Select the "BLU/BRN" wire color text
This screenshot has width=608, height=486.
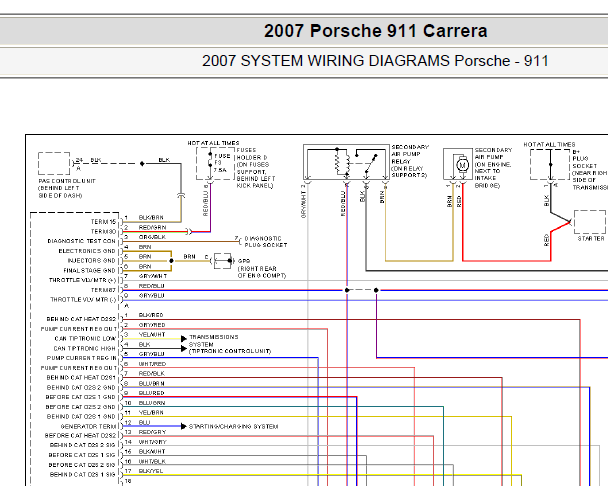tap(152, 384)
